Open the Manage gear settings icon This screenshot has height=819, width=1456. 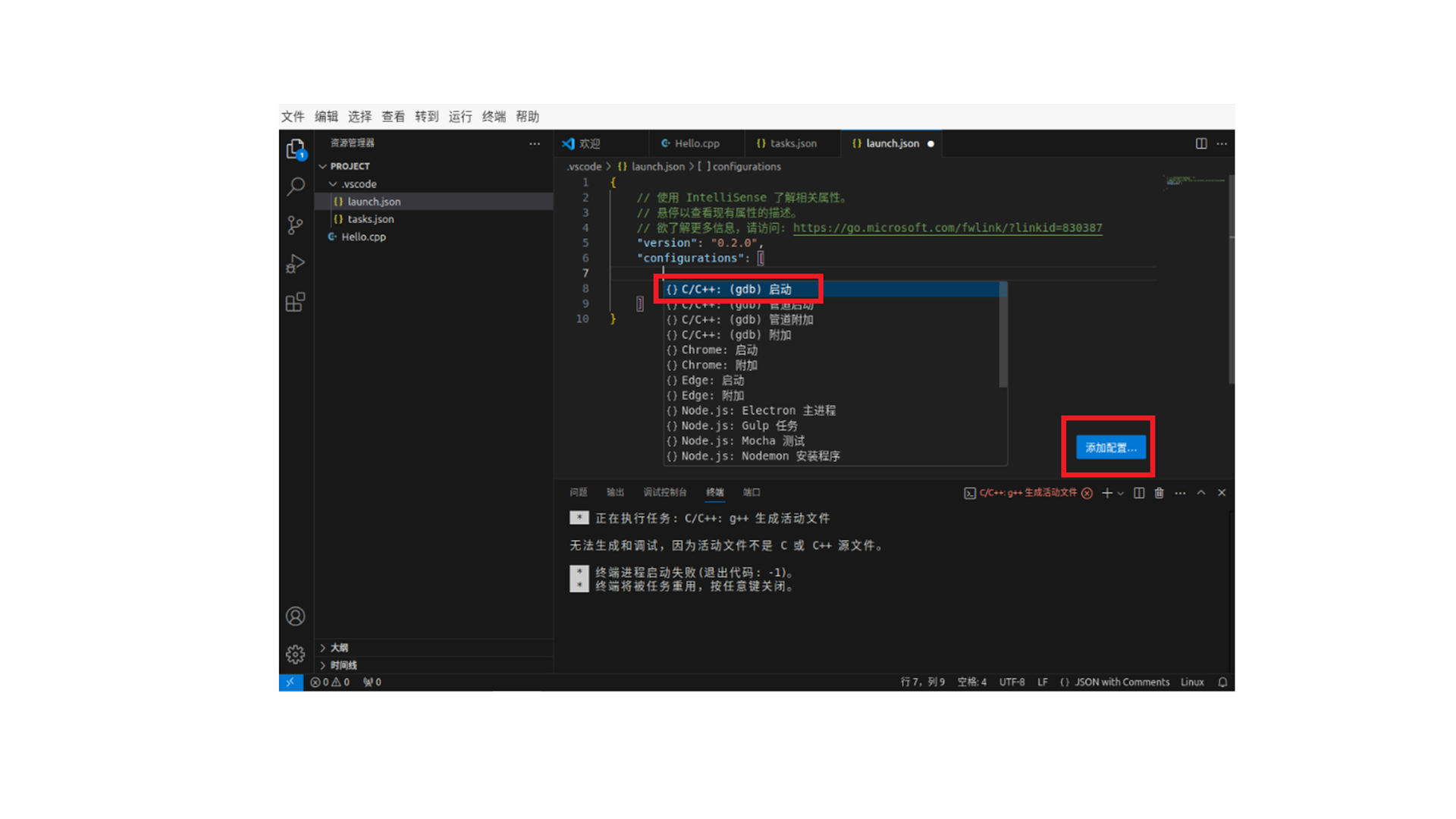click(x=296, y=654)
